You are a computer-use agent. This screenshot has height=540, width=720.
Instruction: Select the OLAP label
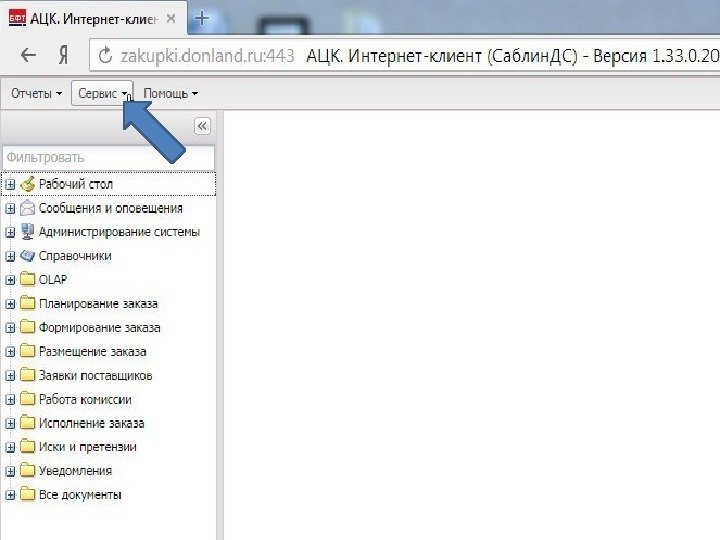53,280
